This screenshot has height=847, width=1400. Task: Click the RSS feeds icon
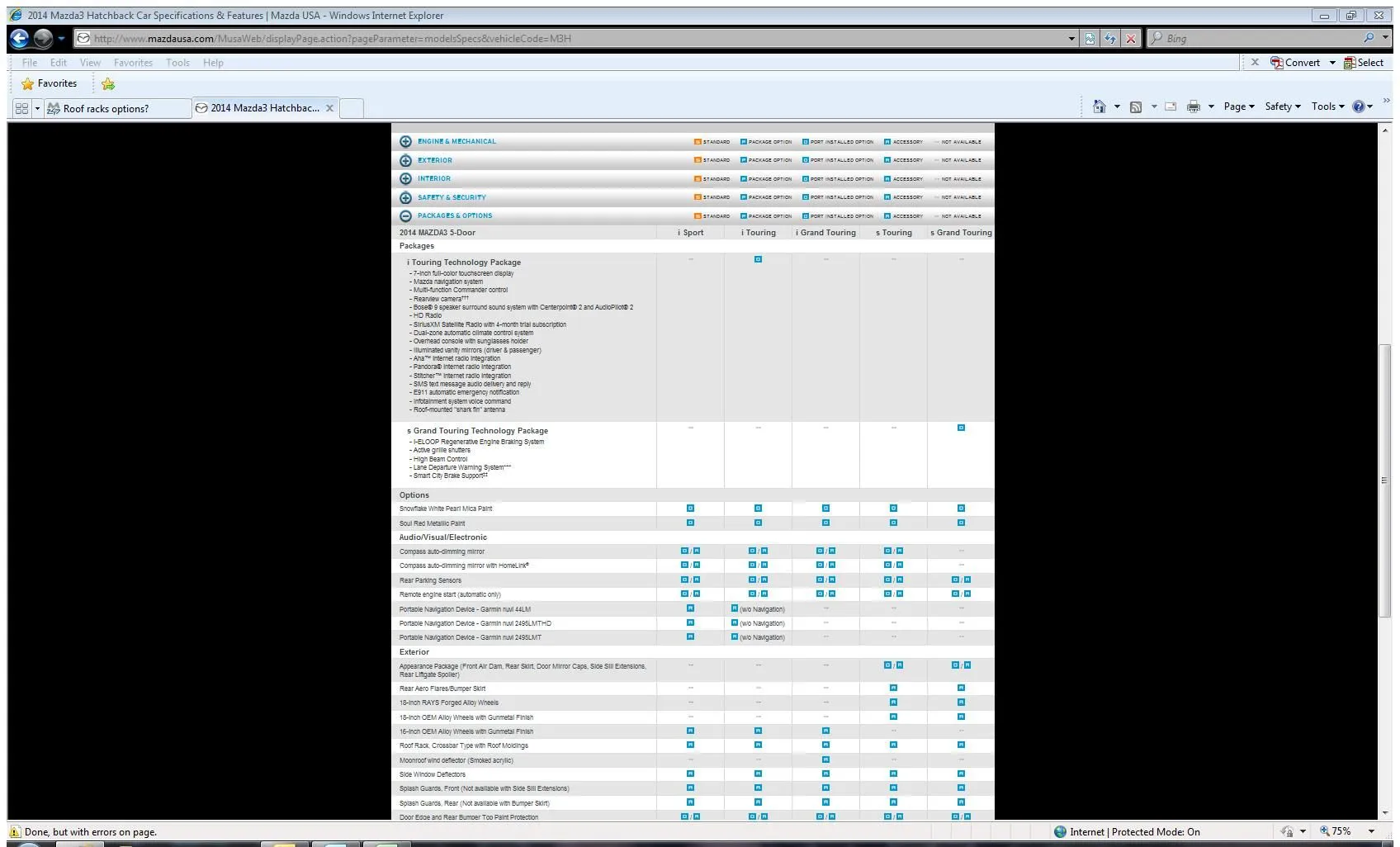pyautogui.click(x=1136, y=106)
